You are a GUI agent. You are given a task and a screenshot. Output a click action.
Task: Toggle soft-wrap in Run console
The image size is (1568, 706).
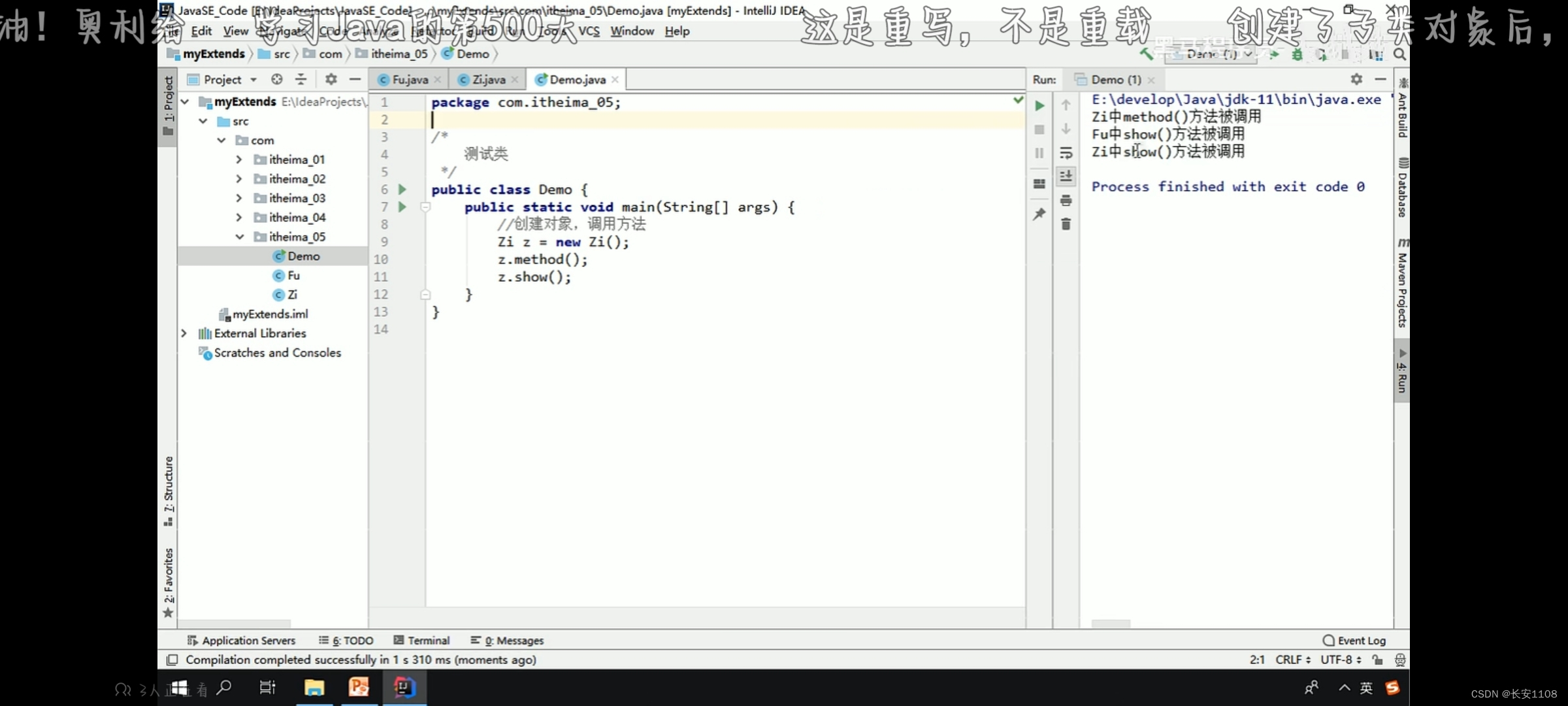pos(1066,153)
